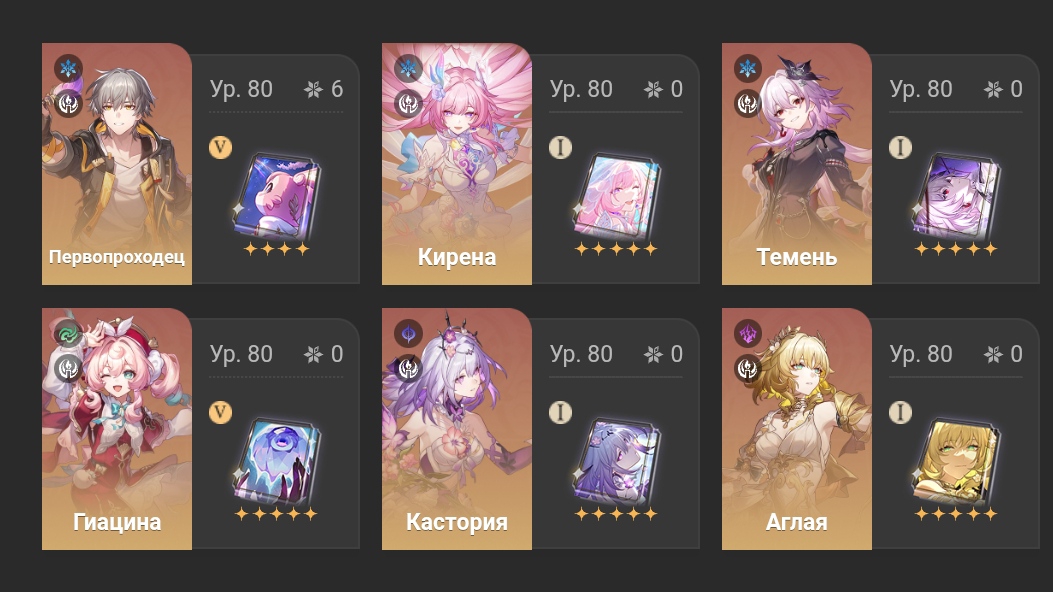Click the Remembrance path icon on Аглая card

point(747,368)
